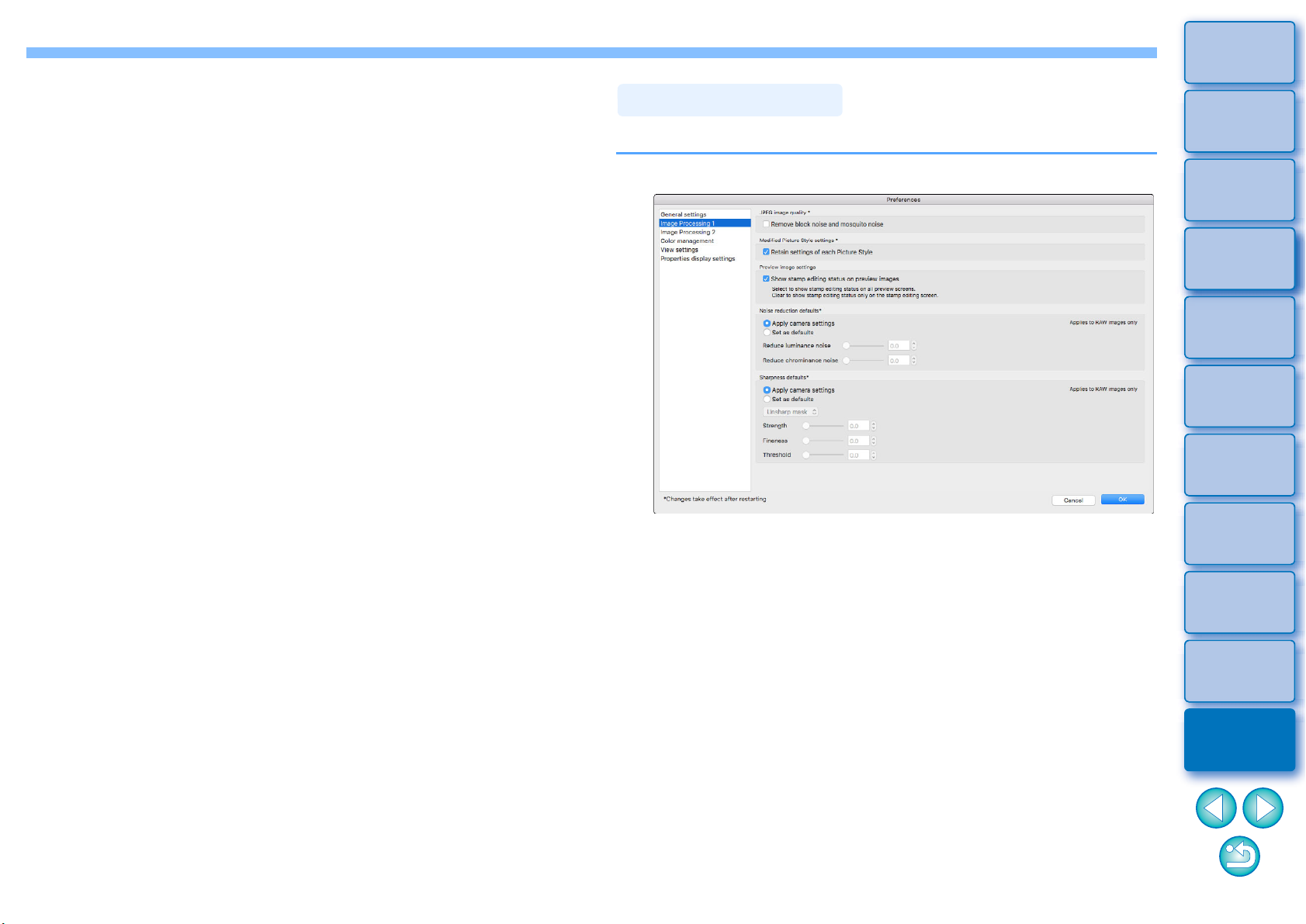This screenshot has height=924, width=1306.
Task: Click the Threshold value field
Action: (858, 455)
